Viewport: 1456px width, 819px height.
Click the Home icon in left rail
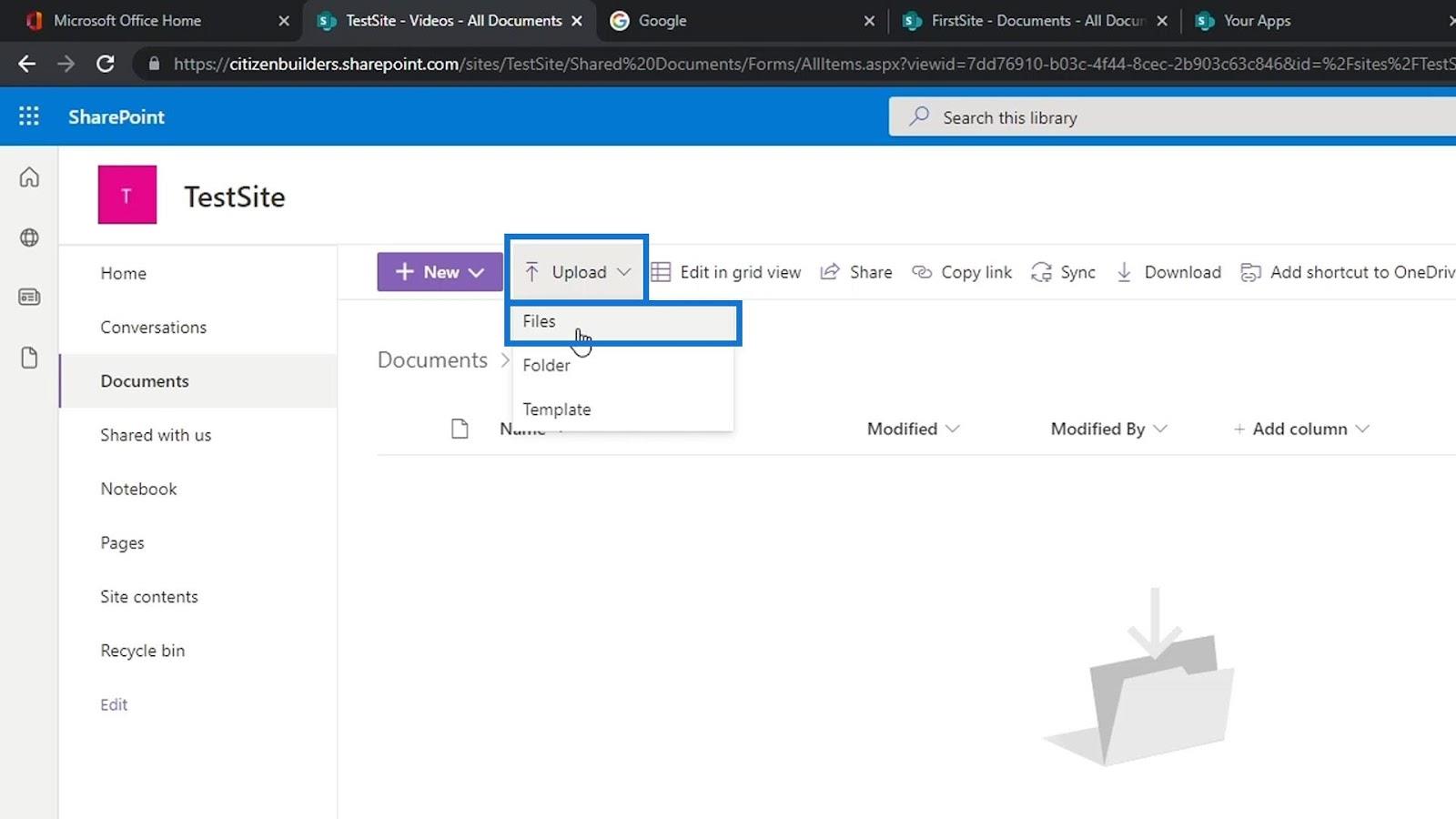tap(29, 177)
